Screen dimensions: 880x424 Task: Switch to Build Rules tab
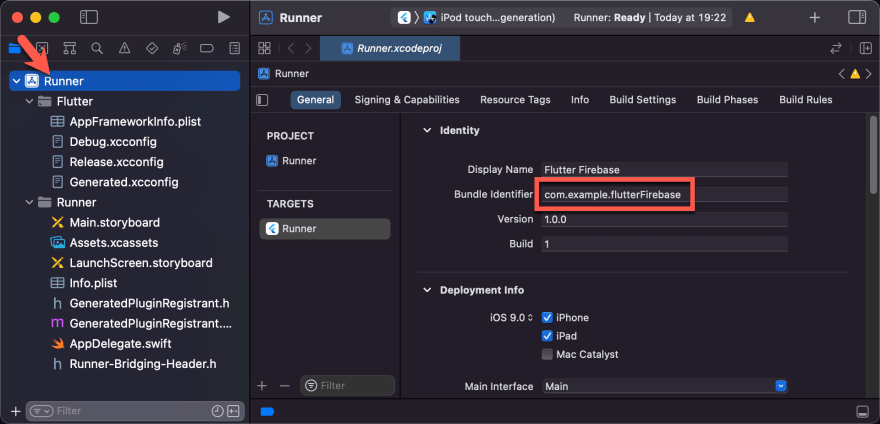[x=805, y=100]
